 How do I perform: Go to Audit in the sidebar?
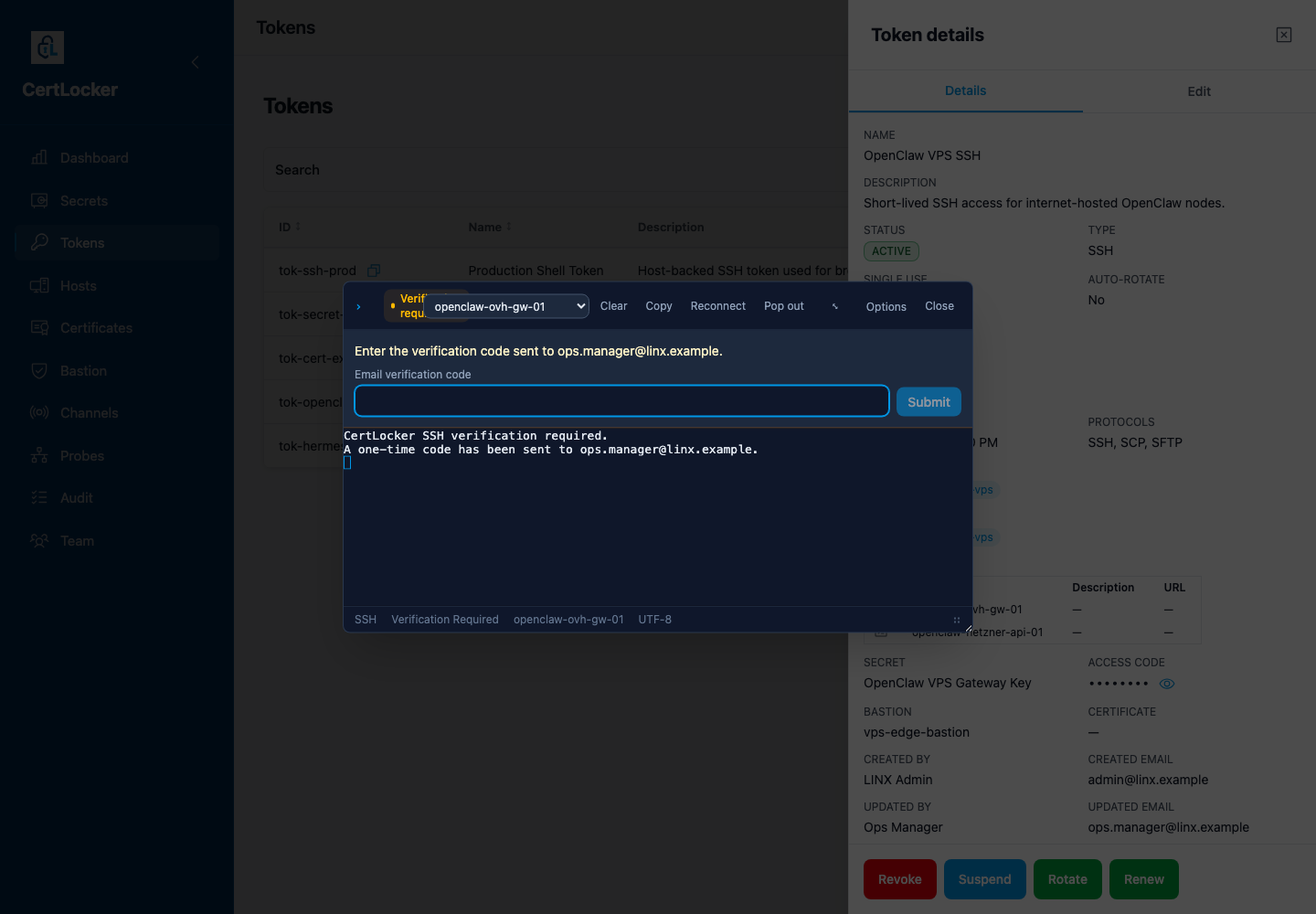(117, 498)
